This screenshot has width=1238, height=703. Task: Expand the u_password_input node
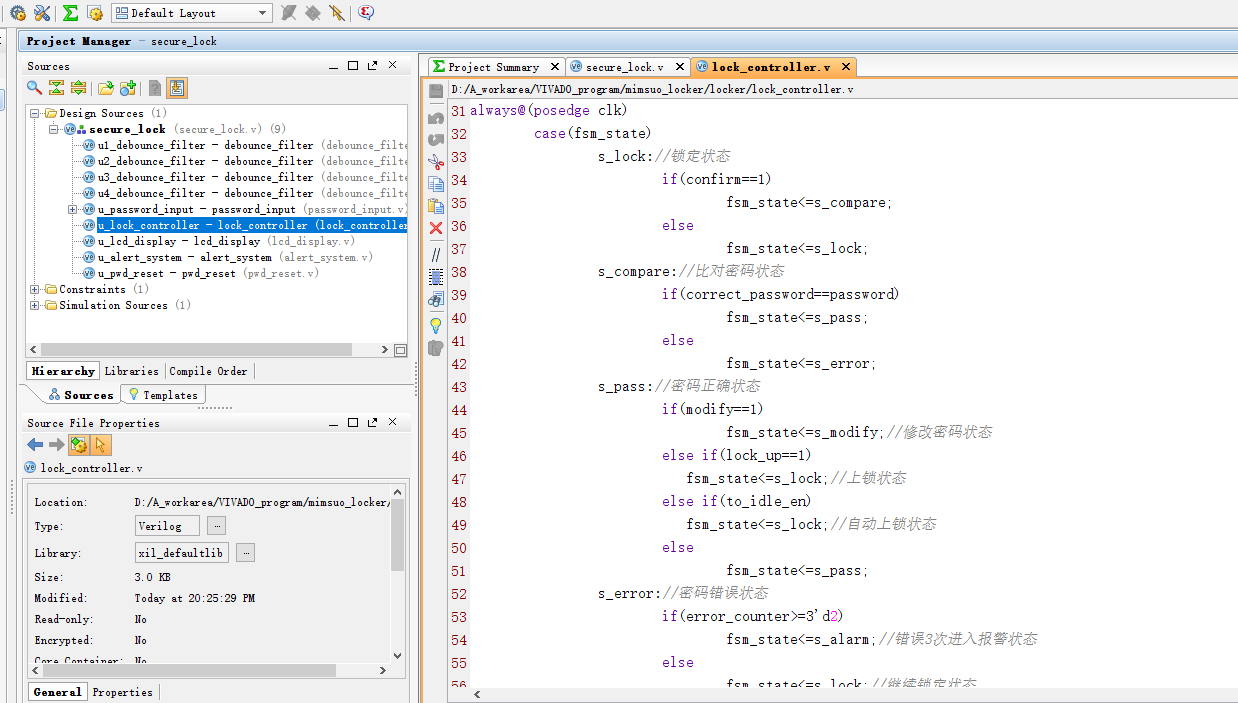pyautogui.click(x=73, y=209)
